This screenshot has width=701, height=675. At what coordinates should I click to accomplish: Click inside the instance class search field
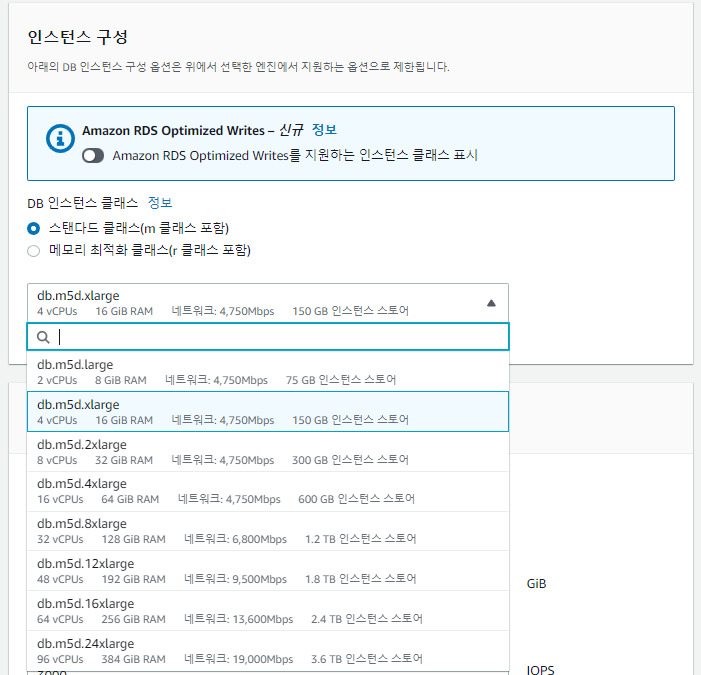(x=268, y=337)
